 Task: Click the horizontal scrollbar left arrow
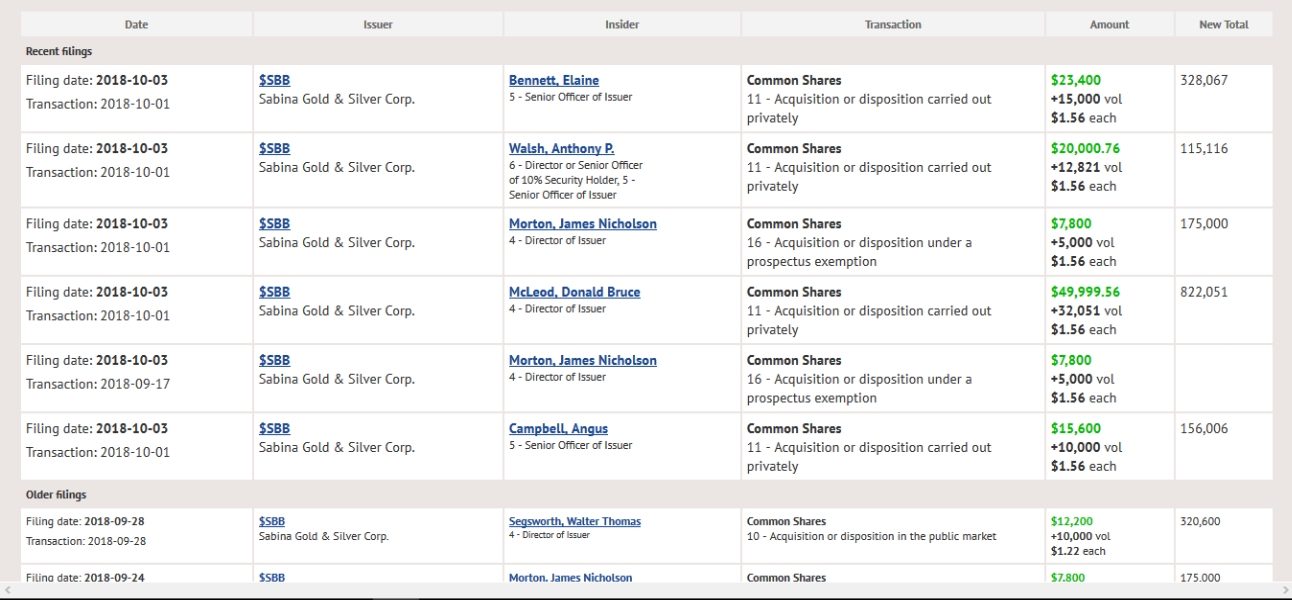coord(8,591)
